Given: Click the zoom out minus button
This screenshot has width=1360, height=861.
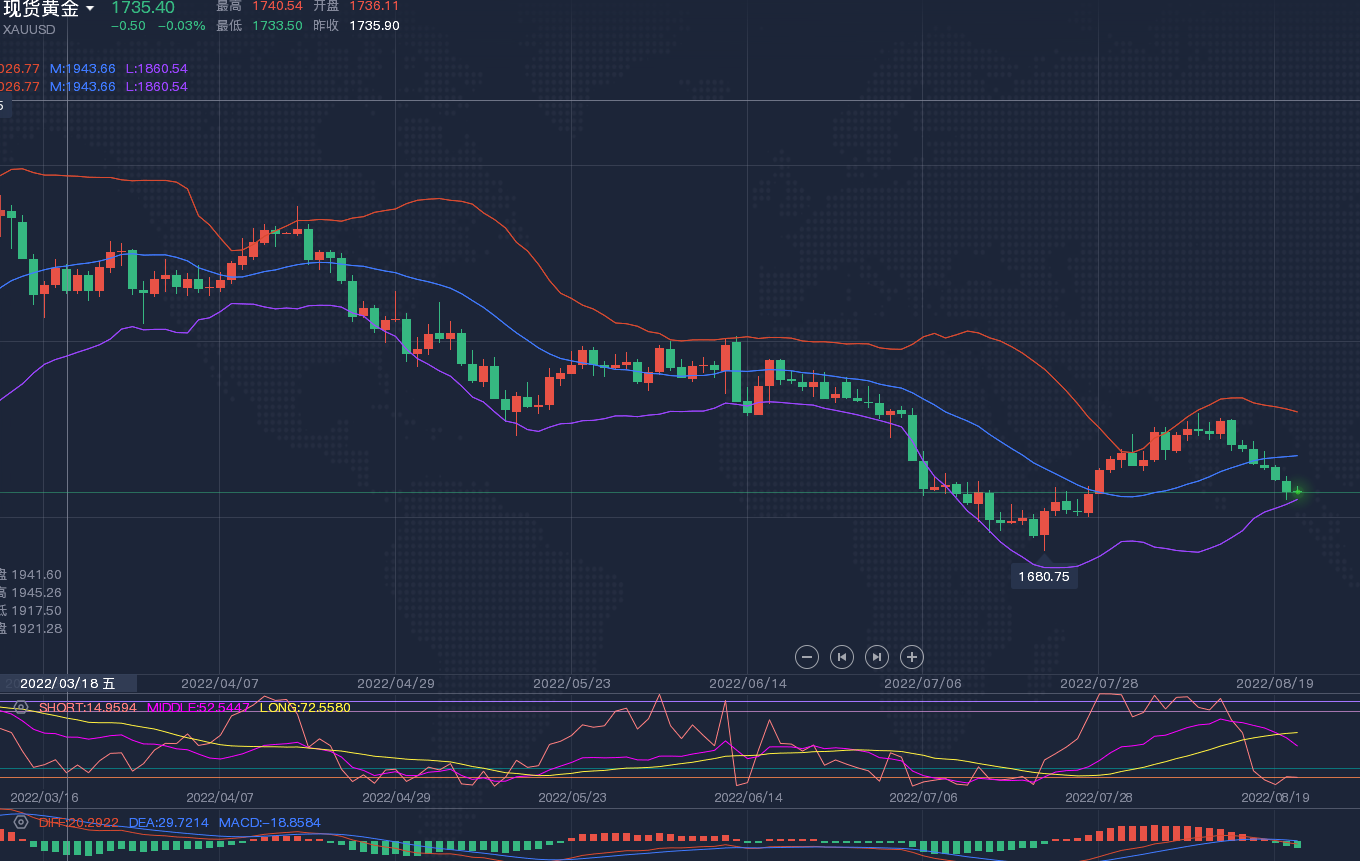Looking at the screenshot, I should pos(807,657).
